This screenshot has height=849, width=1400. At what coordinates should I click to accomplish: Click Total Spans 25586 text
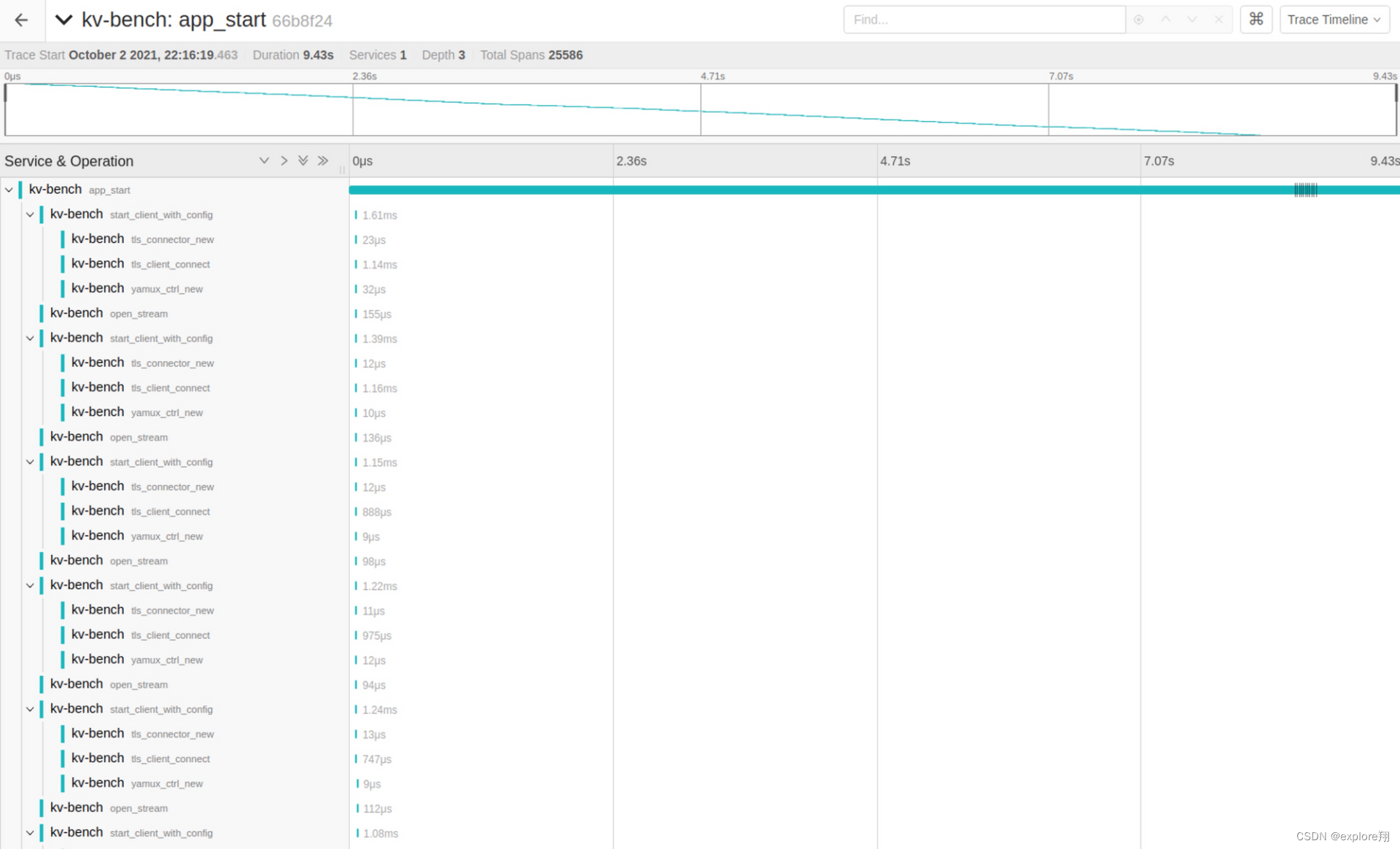(531, 55)
